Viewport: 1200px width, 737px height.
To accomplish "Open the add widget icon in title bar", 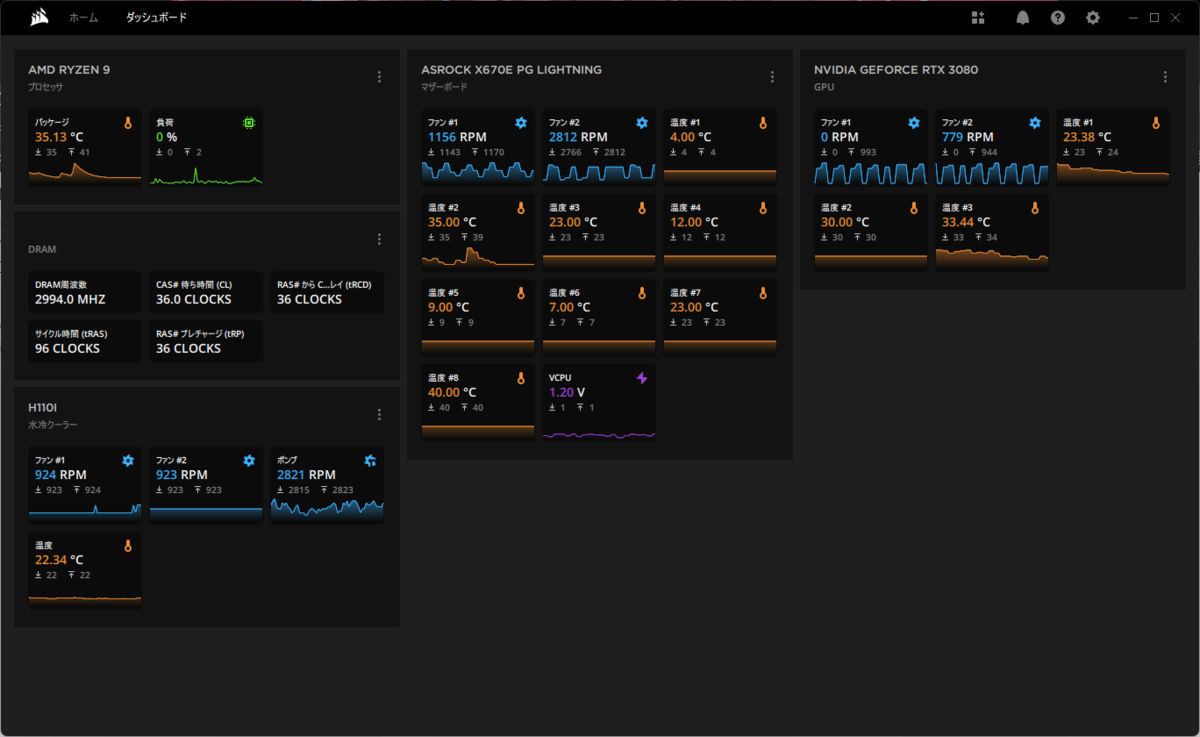I will [978, 17].
